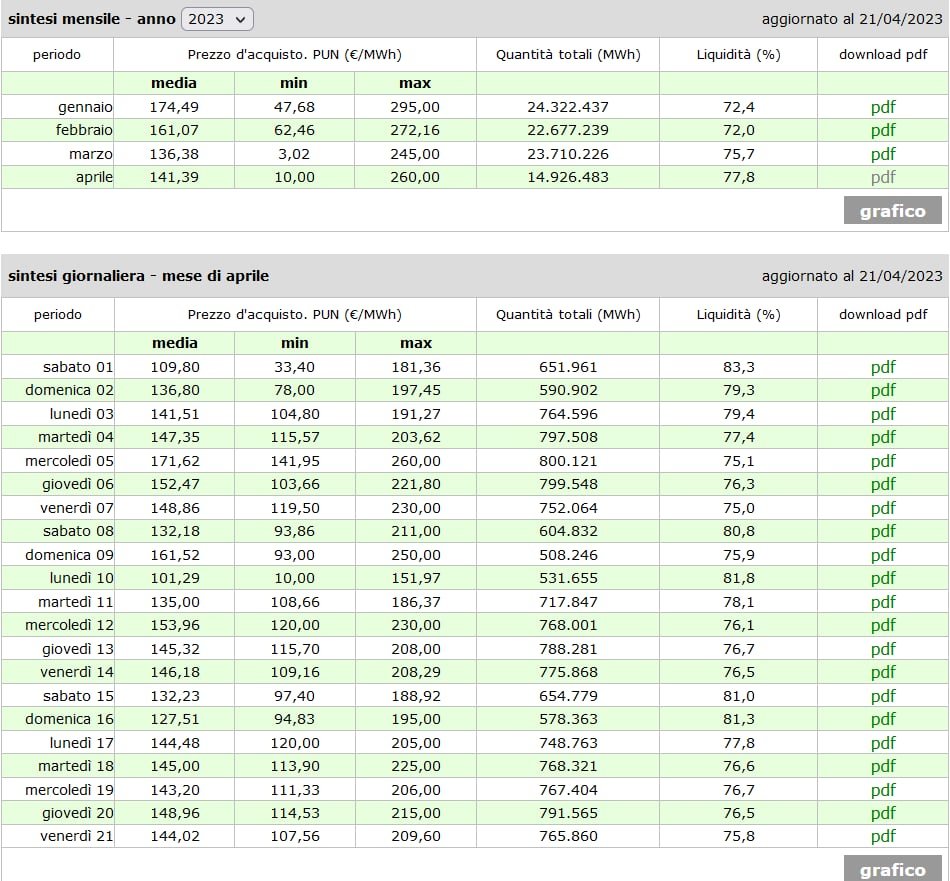Open pdf for domenica 02
Screen dimensions: 950x881
tap(883, 390)
